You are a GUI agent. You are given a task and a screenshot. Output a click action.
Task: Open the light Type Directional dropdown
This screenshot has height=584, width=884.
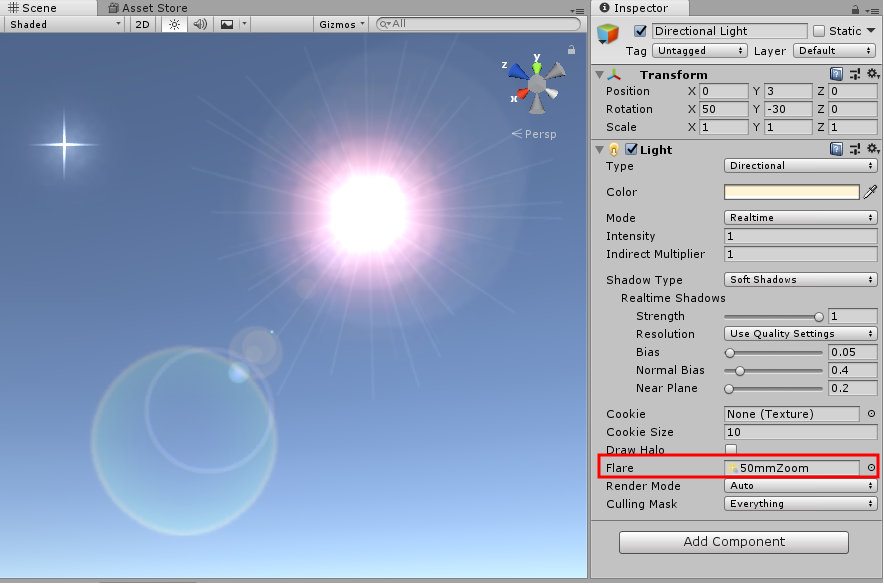(x=801, y=166)
